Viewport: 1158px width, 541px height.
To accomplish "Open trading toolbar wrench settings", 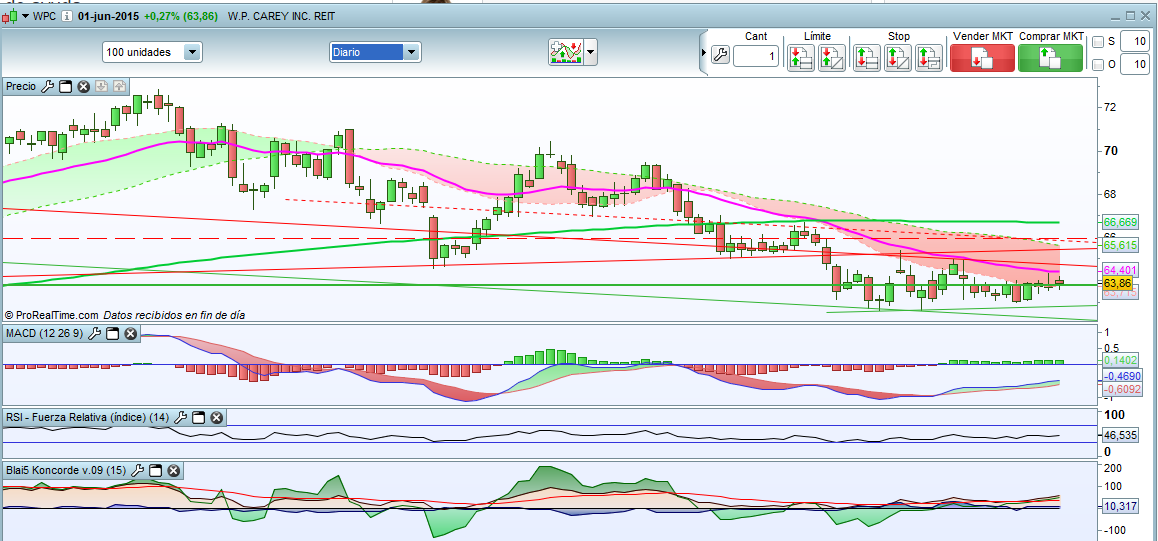I will point(720,55).
